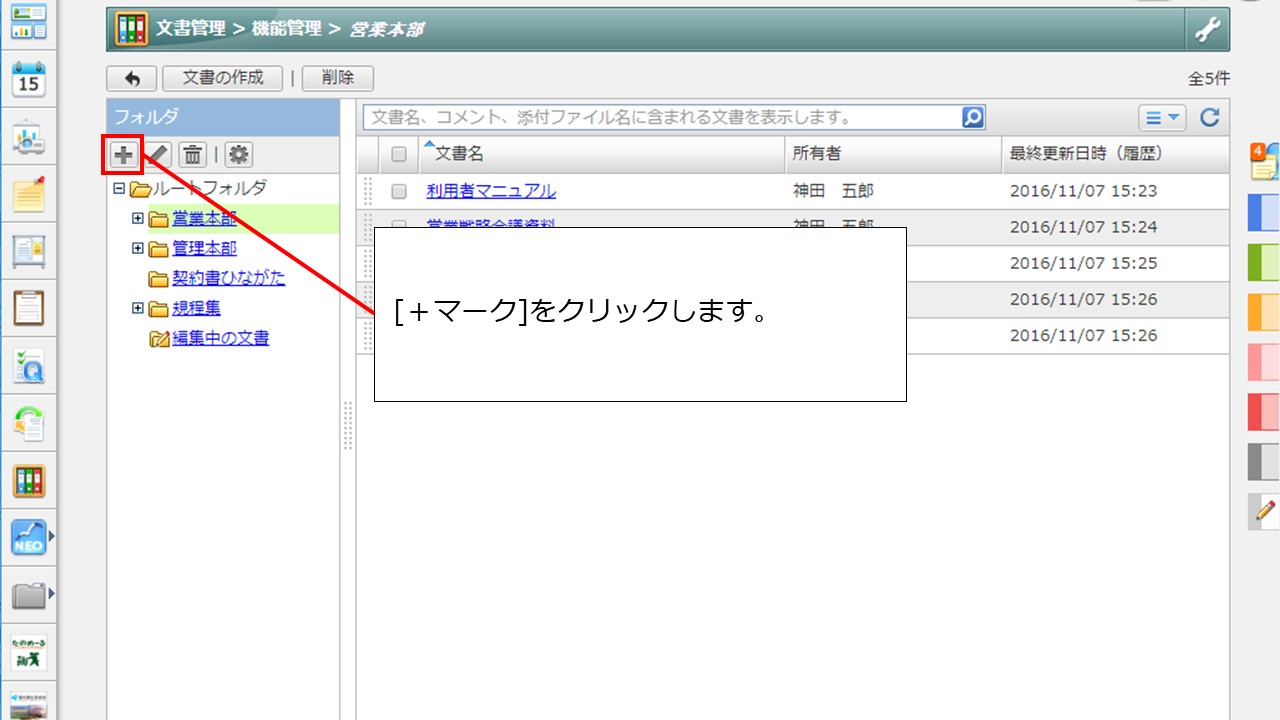Click the add folder plus icon
The height and width of the screenshot is (720, 1280).
123,154
